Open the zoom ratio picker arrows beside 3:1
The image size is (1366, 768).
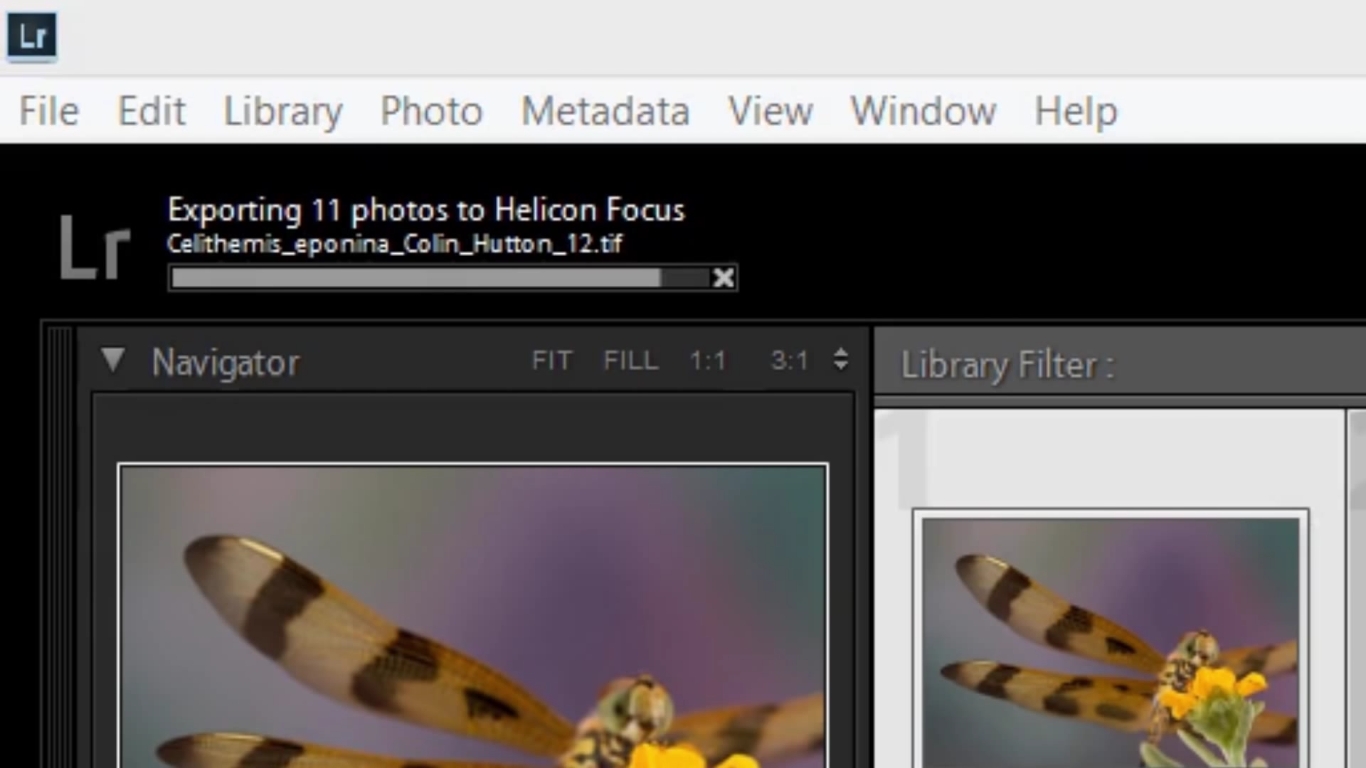tap(841, 360)
